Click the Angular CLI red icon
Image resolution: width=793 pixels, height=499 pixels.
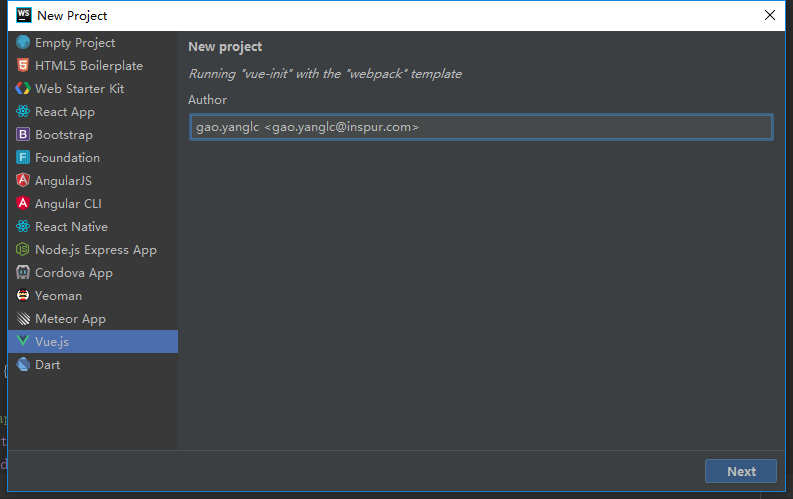23,203
